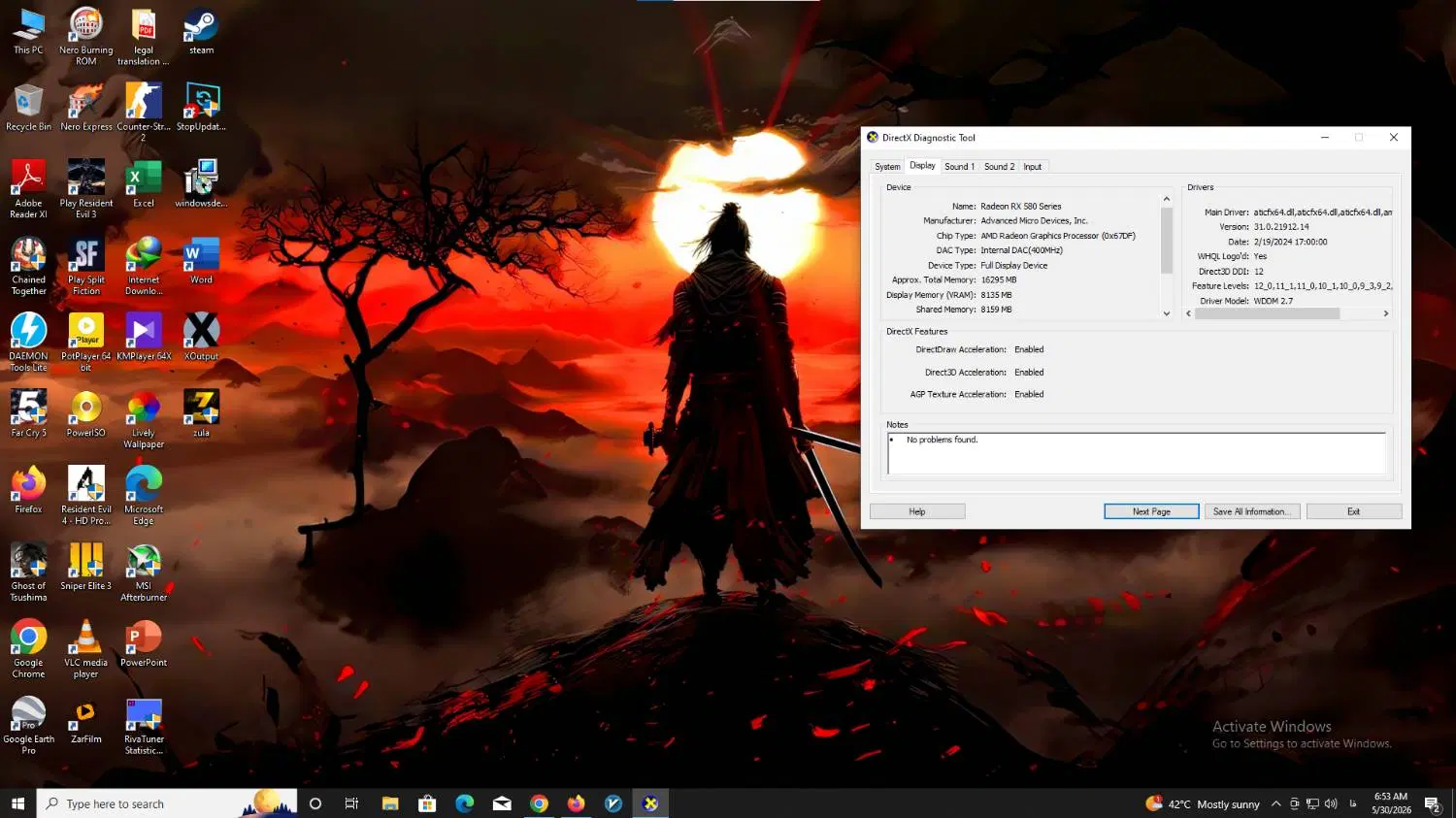Select the PotPlayer 64 bit shortcut
This screenshot has width=1456, height=818.
(x=85, y=343)
